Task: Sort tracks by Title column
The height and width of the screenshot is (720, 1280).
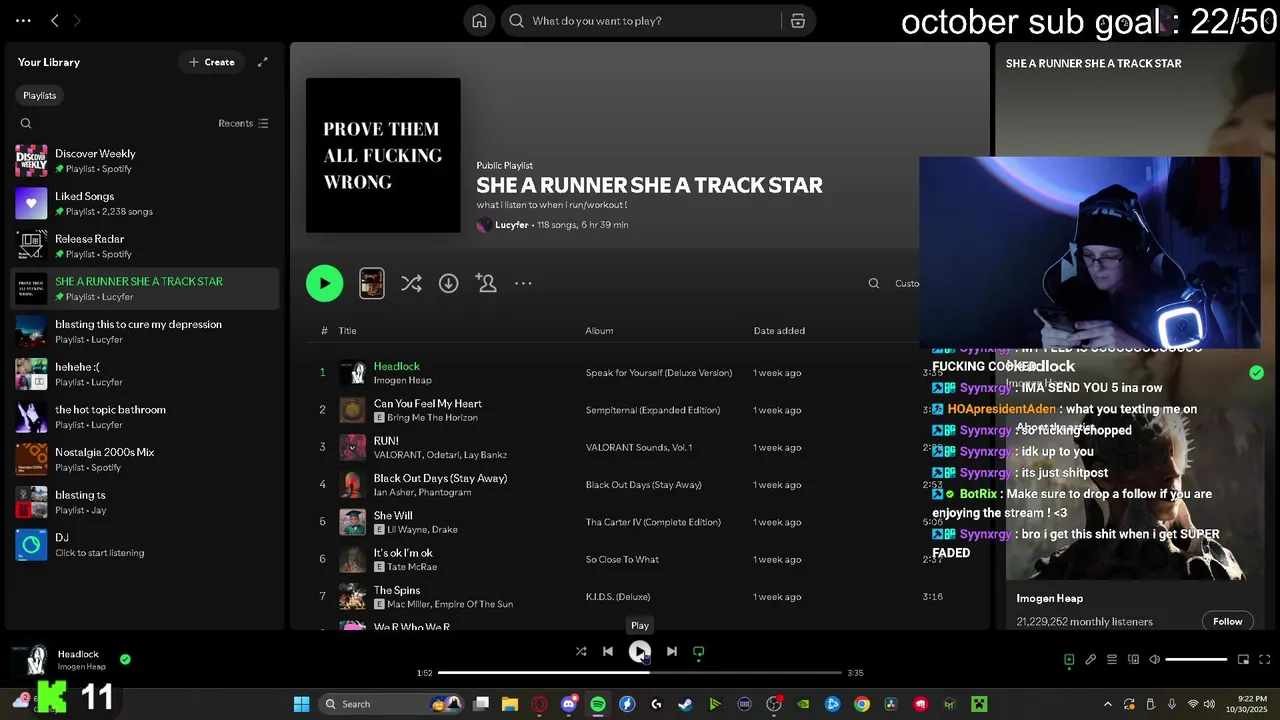Action: coord(347,331)
